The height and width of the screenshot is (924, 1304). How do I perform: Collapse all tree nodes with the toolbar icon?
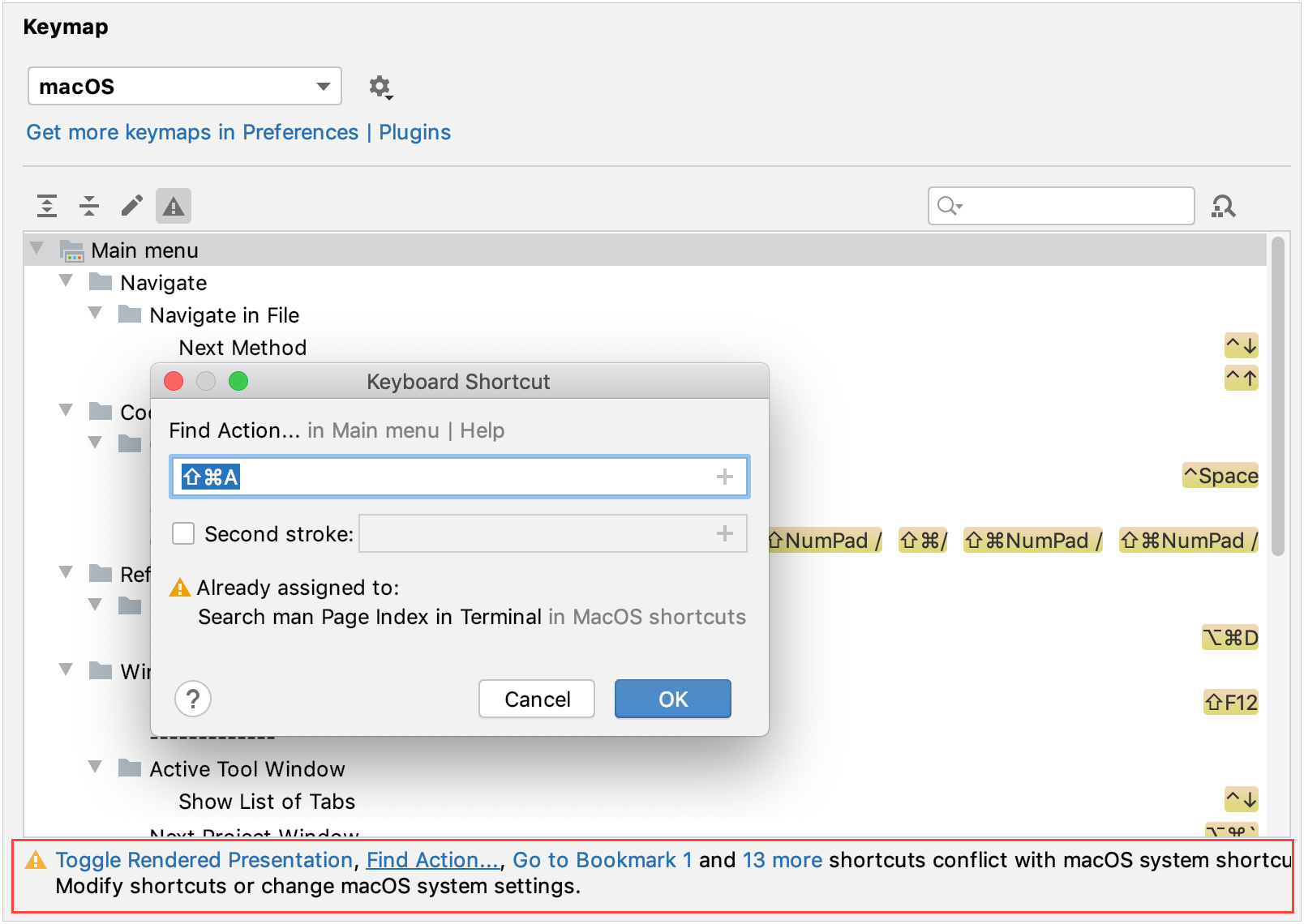89,206
